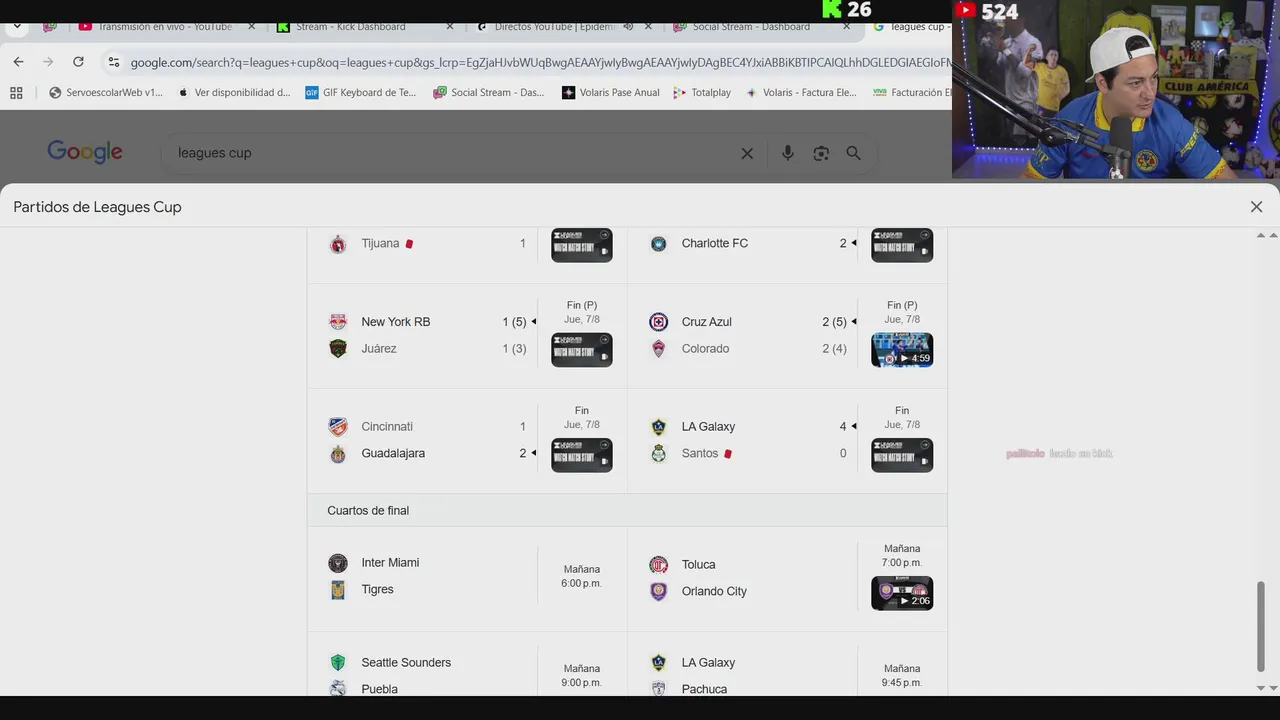
Task: Click the magnifier search icon
Action: point(853,153)
